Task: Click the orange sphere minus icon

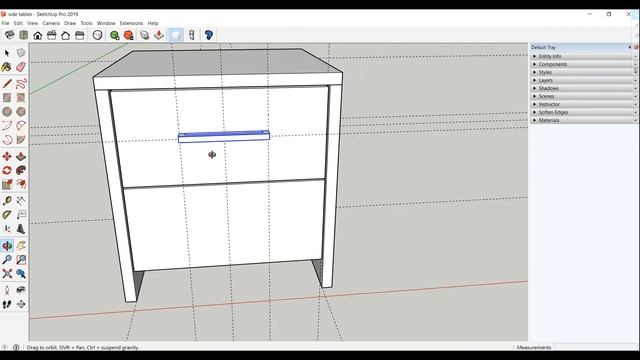Action: pos(129,36)
